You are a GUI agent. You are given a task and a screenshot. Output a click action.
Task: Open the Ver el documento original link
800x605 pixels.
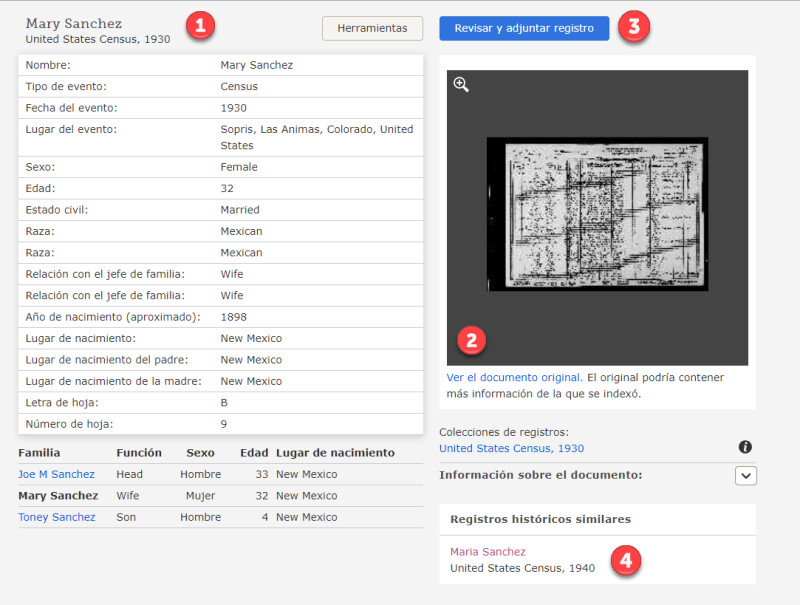pos(514,377)
